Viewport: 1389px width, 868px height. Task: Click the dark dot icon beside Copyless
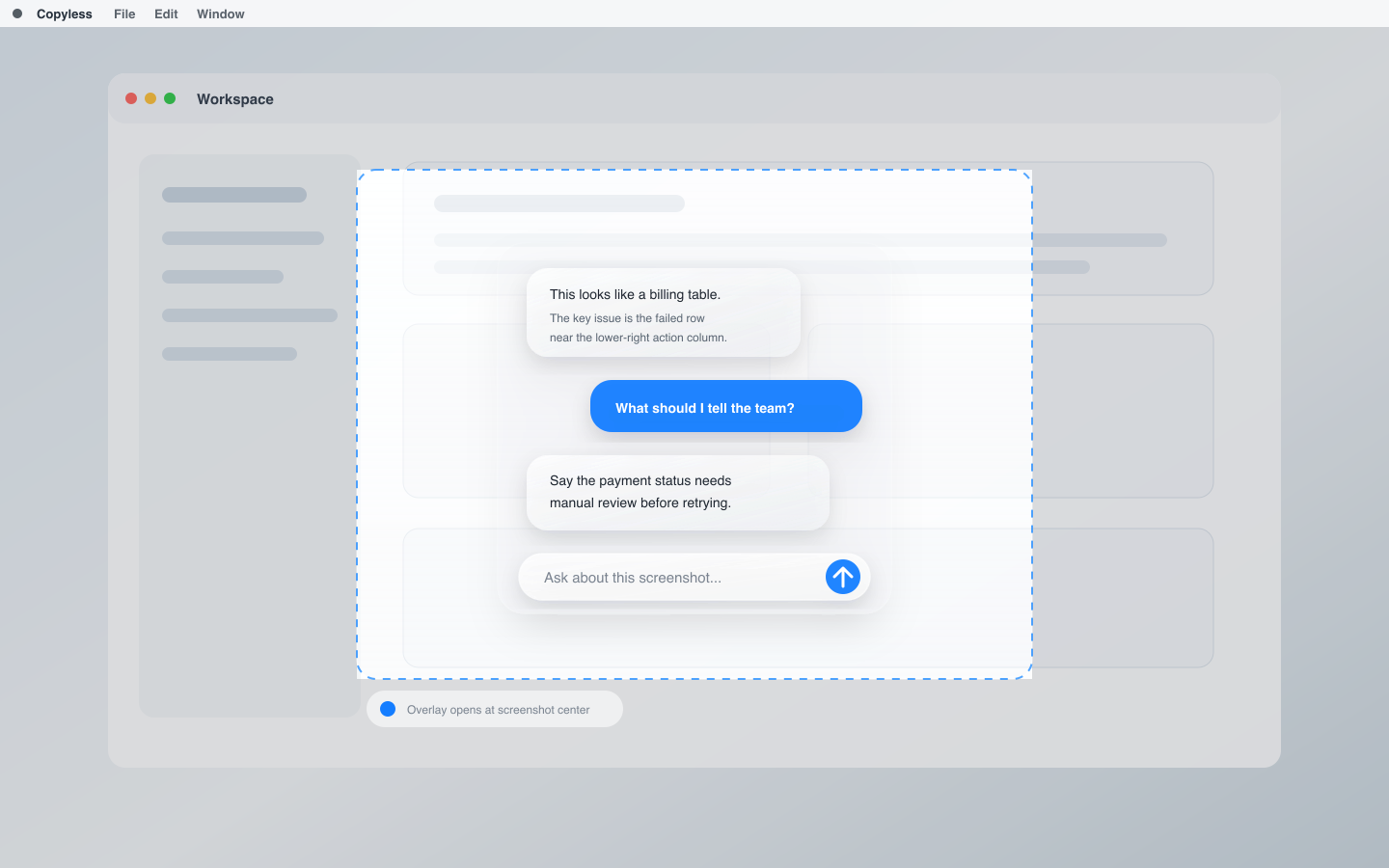click(17, 14)
